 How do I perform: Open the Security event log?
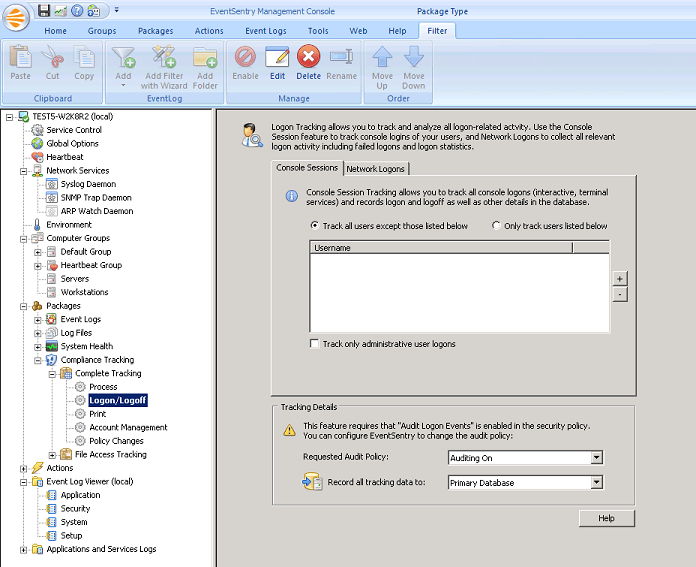coord(75,508)
